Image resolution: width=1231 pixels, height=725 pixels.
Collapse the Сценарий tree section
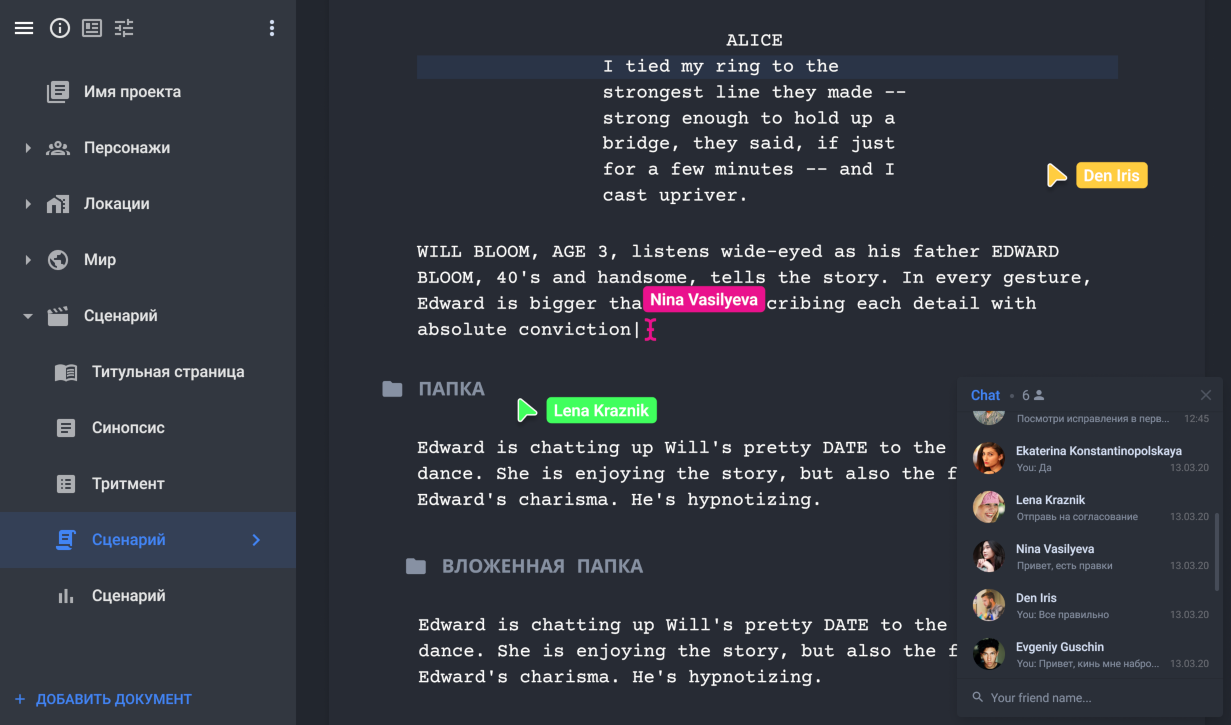28,316
